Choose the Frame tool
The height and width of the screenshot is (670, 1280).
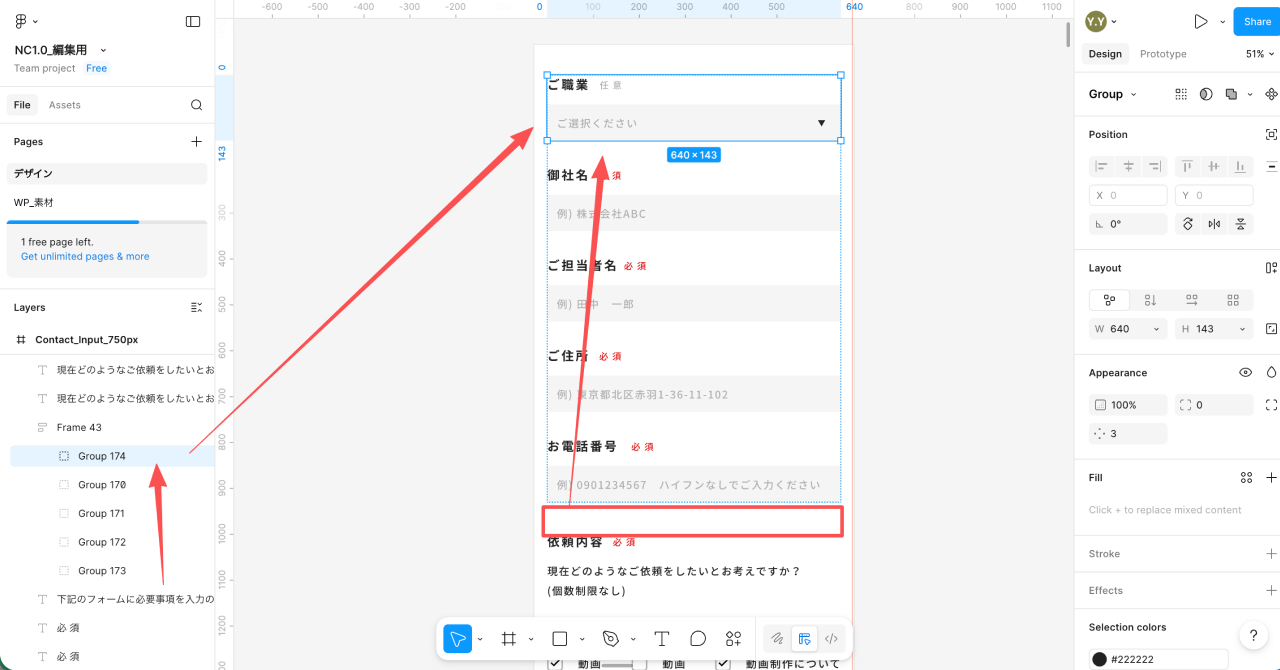[508, 639]
